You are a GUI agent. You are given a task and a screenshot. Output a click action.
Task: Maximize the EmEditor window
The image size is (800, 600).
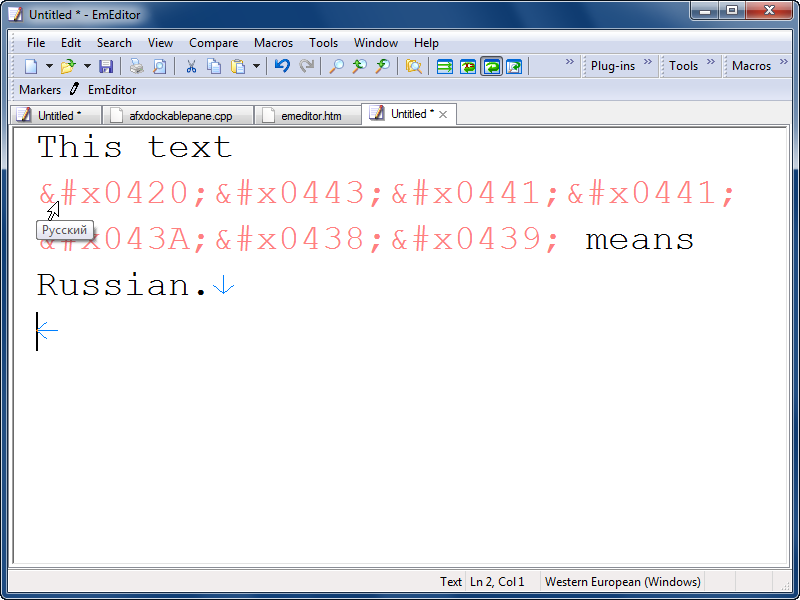pos(732,10)
